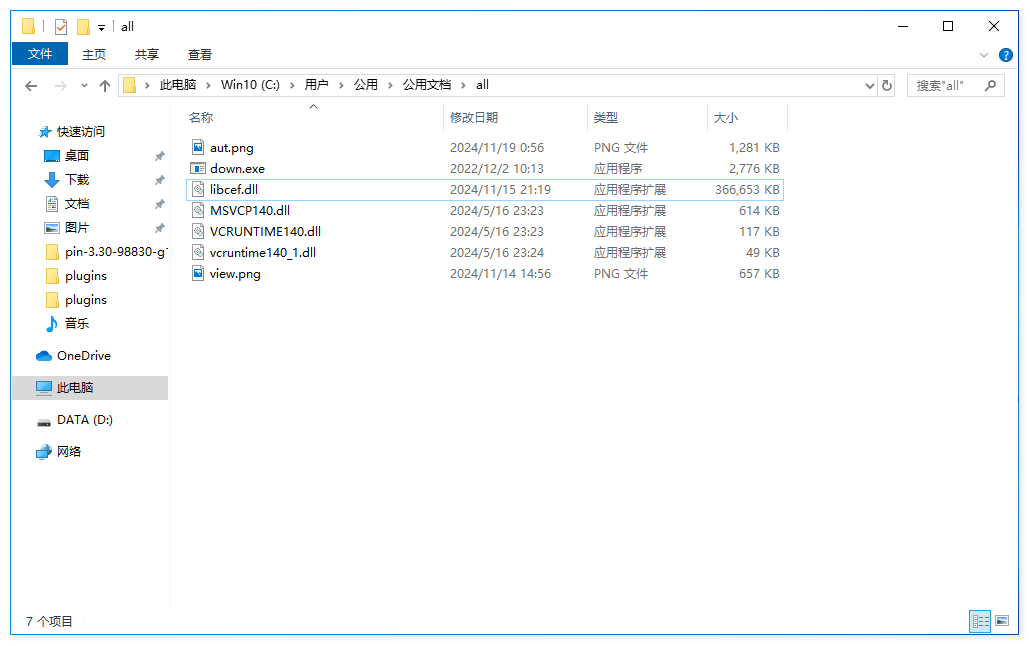Select the aut.png image file icon
The image size is (1030, 646).
[x=198, y=147]
